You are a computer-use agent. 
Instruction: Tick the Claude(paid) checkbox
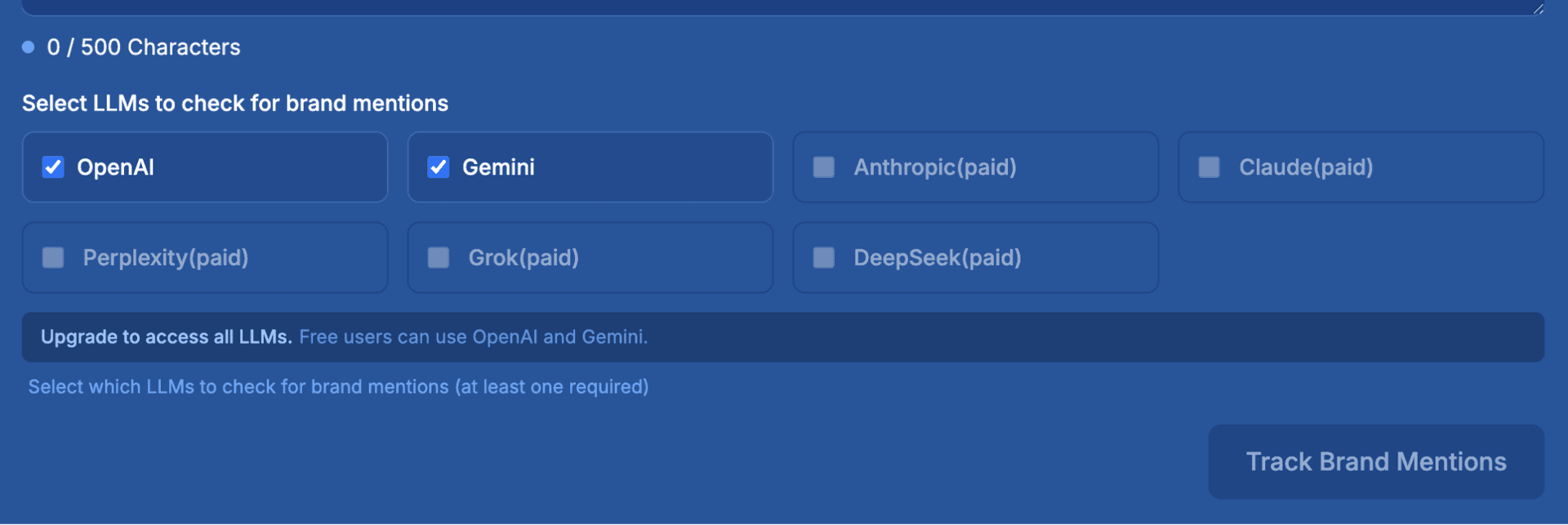pyautogui.click(x=1209, y=167)
